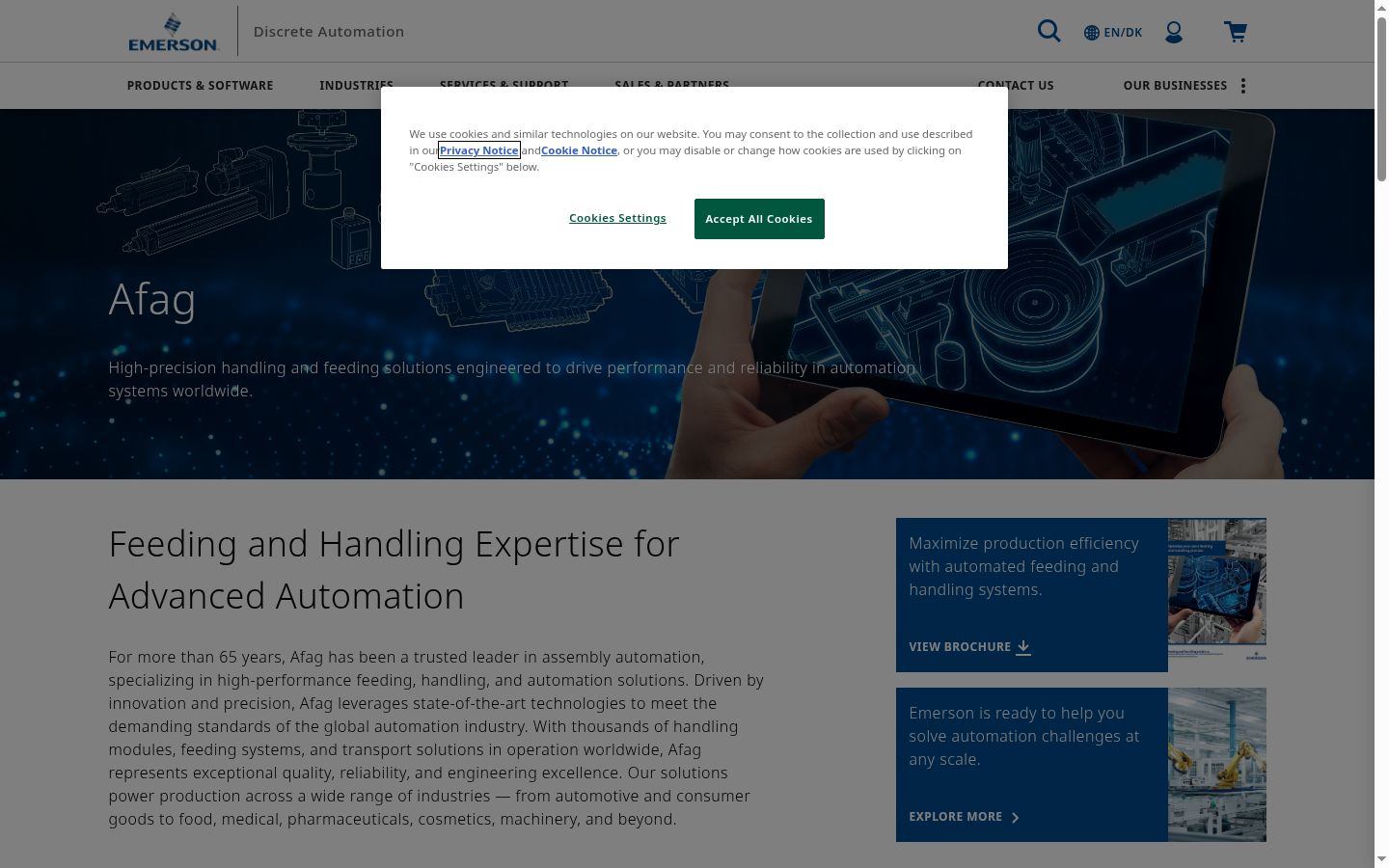Click the Afag hero heading
The height and width of the screenshot is (868, 1389).
point(152,300)
